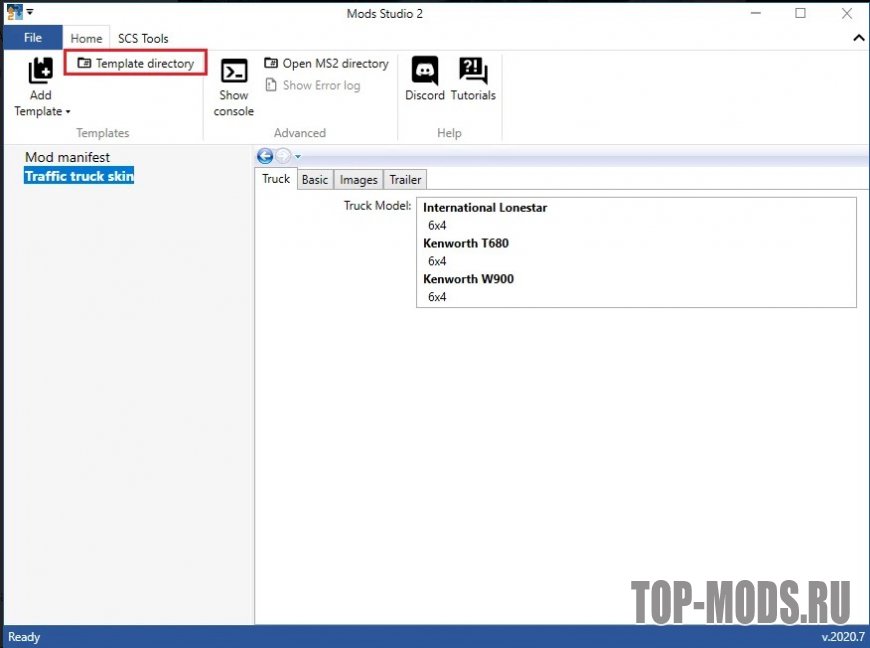
Task: Open the quick access toolbar dropdown
Action: 30,13
